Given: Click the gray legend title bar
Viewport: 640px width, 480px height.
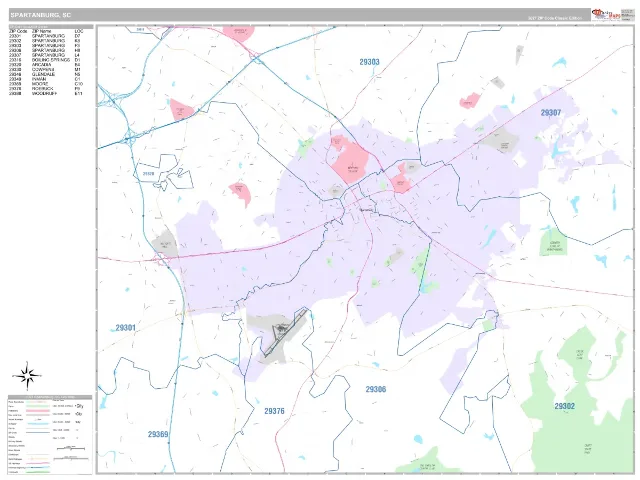Looking at the screenshot, I should point(50,397).
